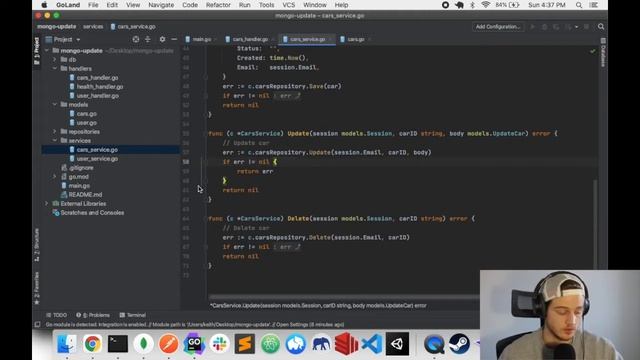Select health_handler.go in project tree
This screenshot has height=360, width=640.
(x=100, y=87)
